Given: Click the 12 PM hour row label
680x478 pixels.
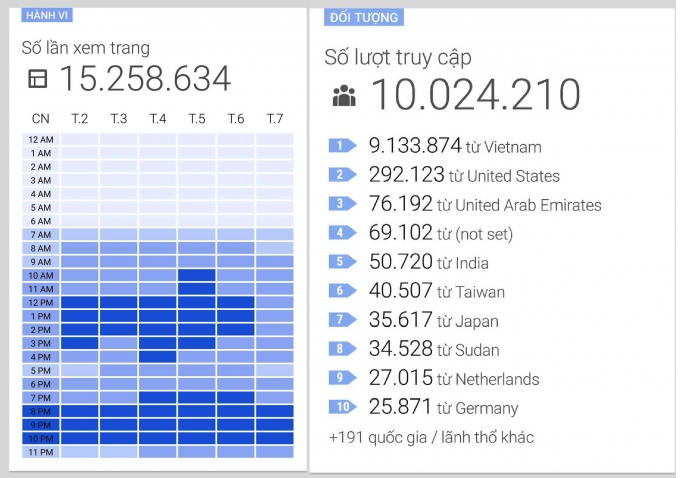Looking at the screenshot, I should [x=41, y=302].
